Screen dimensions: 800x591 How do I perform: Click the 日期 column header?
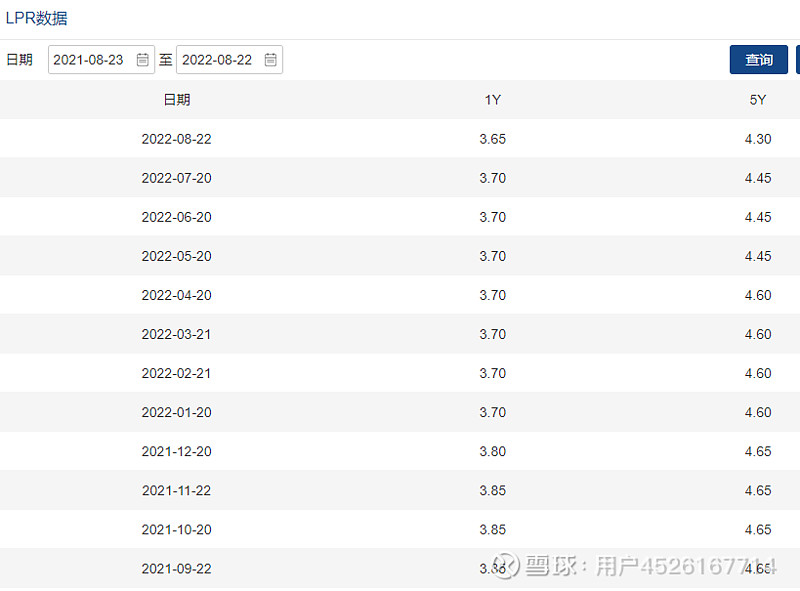coord(177,100)
